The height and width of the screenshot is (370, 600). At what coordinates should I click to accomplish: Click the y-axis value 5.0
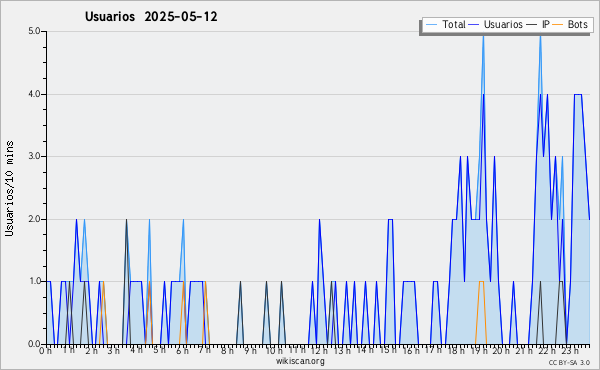(x=34, y=31)
